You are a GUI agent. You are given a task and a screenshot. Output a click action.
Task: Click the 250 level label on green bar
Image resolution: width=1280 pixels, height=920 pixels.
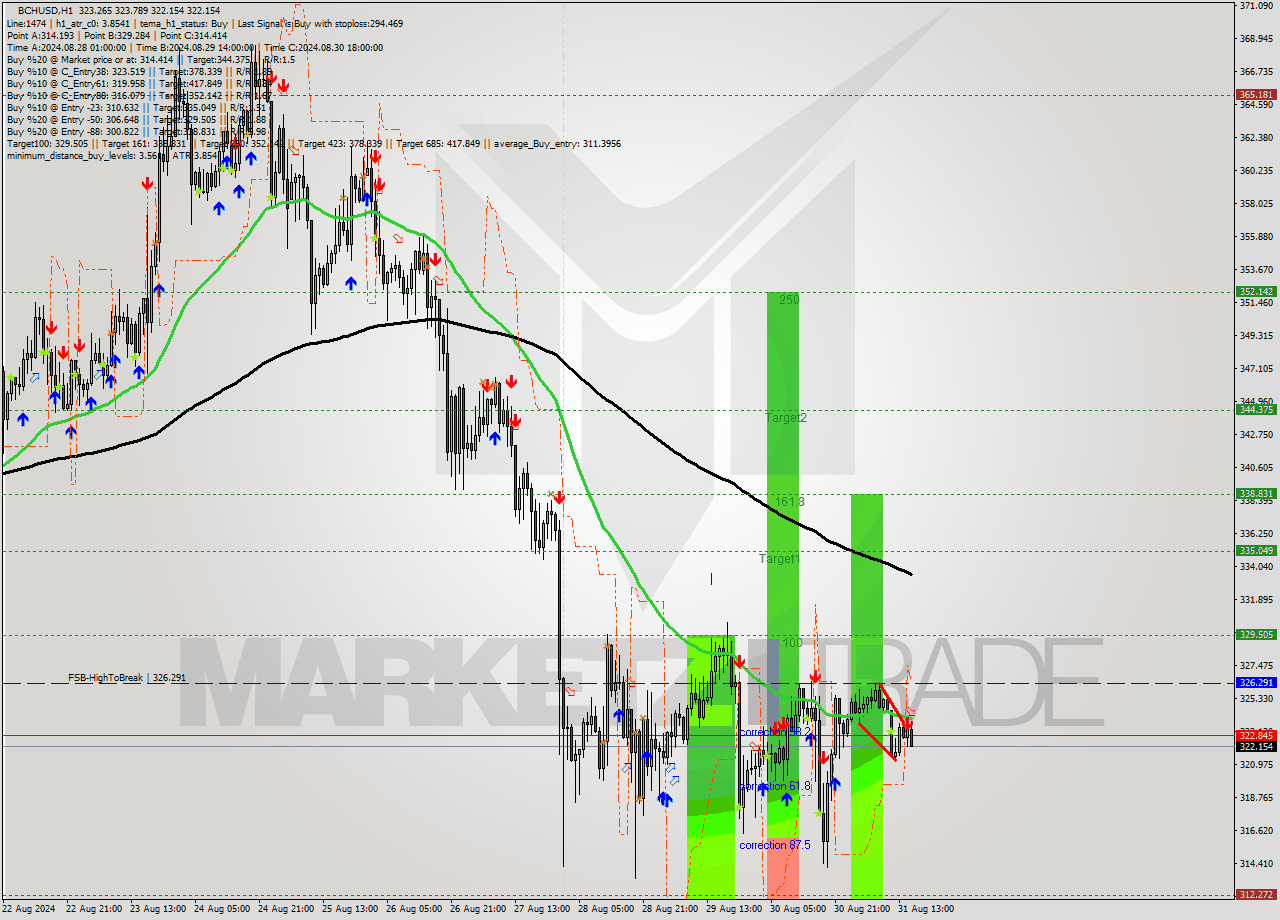[x=789, y=299]
